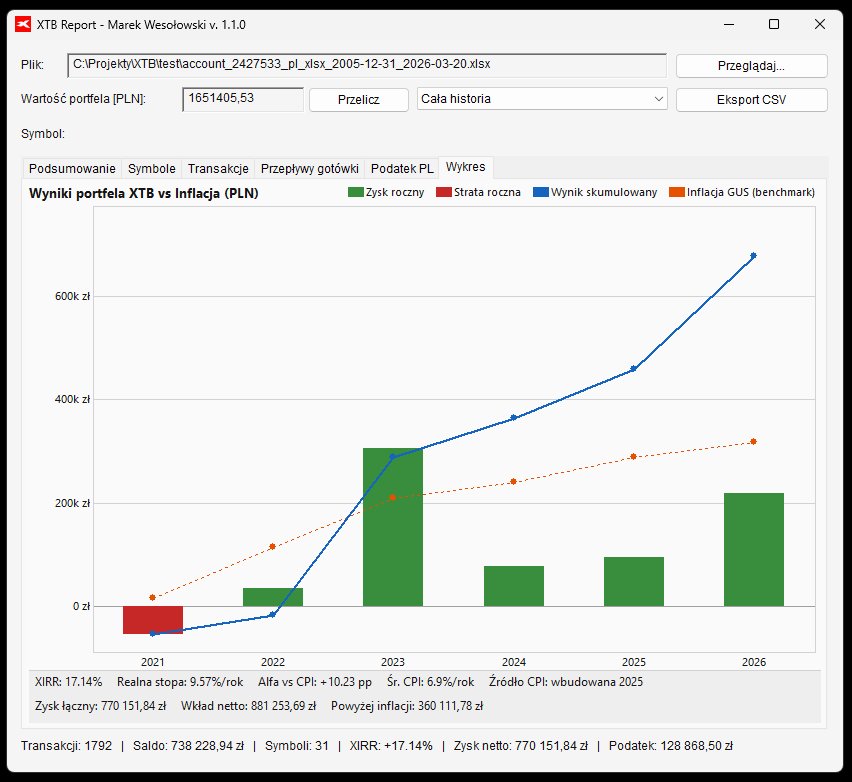Click the 0 zł axis label
The width and height of the screenshot is (852, 782).
coord(82,606)
